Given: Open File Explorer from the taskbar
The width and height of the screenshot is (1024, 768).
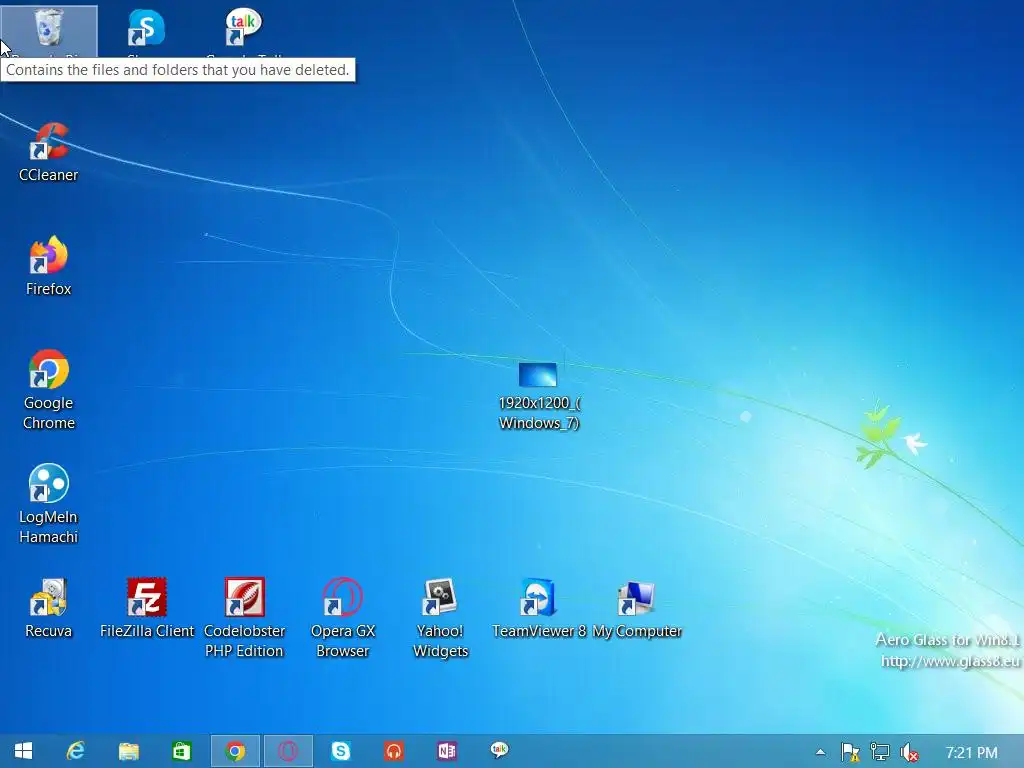Looking at the screenshot, I should pyautogui.click(x=129, y=751).
